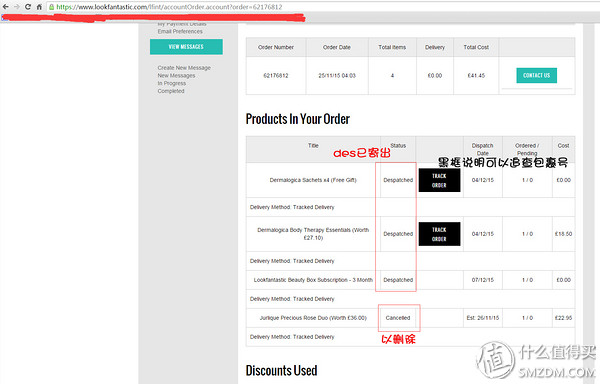Open Email Preferences link
This screenshot has width=600, height=384.
coord(180,31)
